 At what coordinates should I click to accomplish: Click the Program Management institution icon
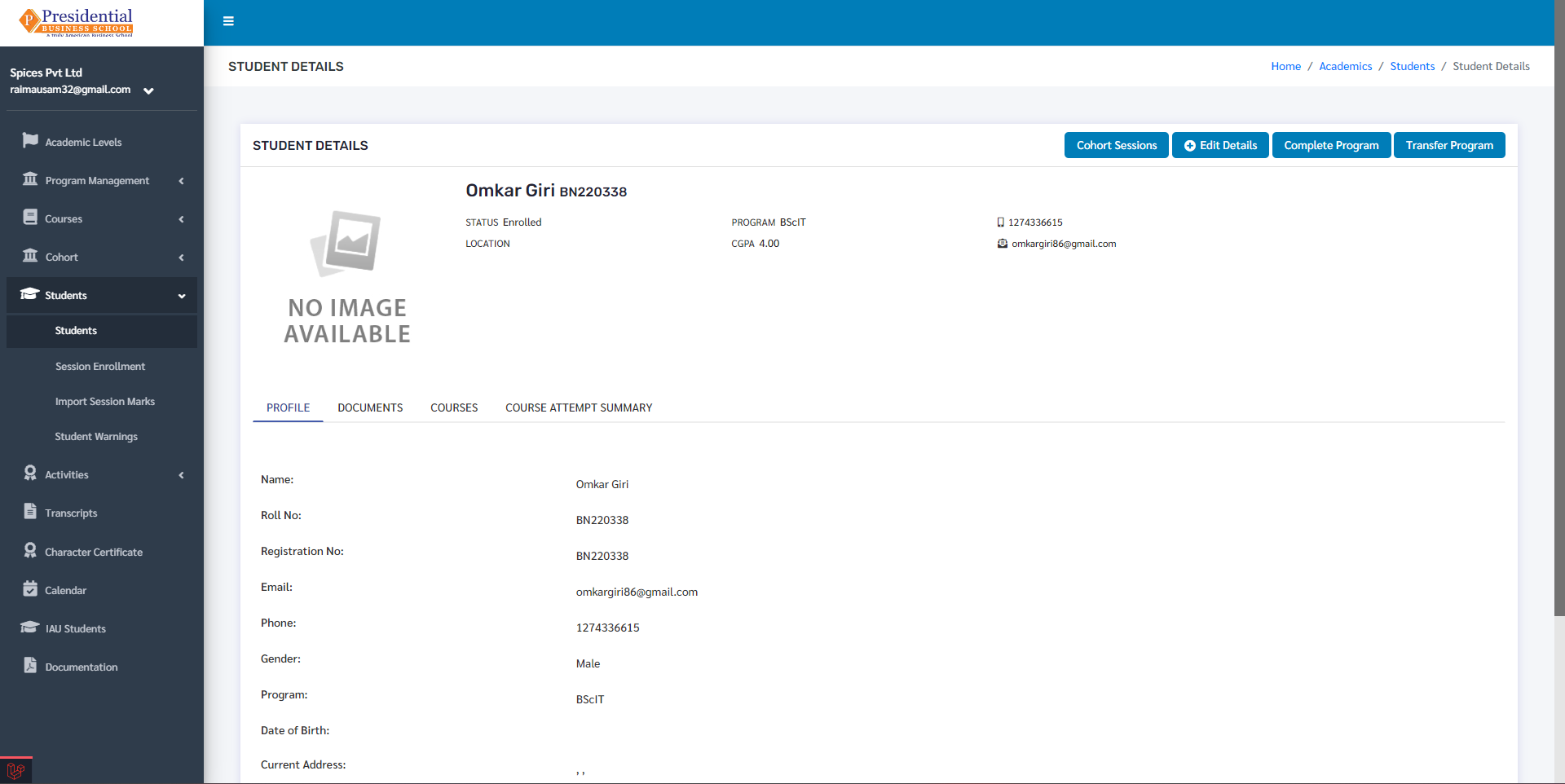click(x=30, y=178)
